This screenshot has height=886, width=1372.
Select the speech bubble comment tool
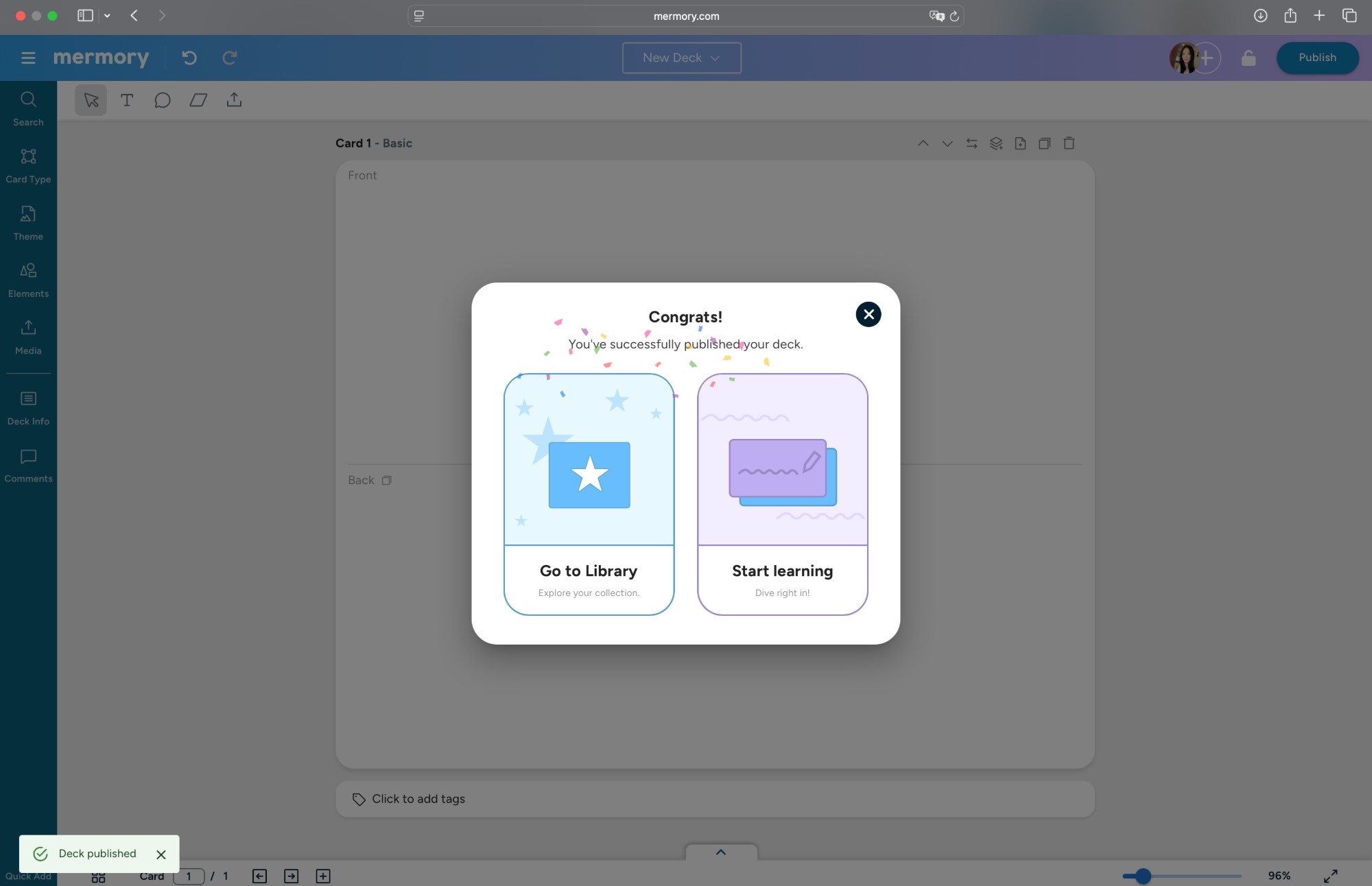(163, 100)
